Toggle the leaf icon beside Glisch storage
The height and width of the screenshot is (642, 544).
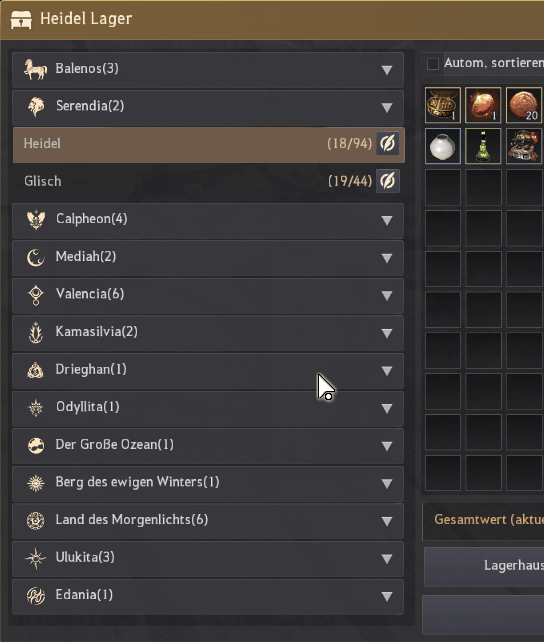point(388,181)
